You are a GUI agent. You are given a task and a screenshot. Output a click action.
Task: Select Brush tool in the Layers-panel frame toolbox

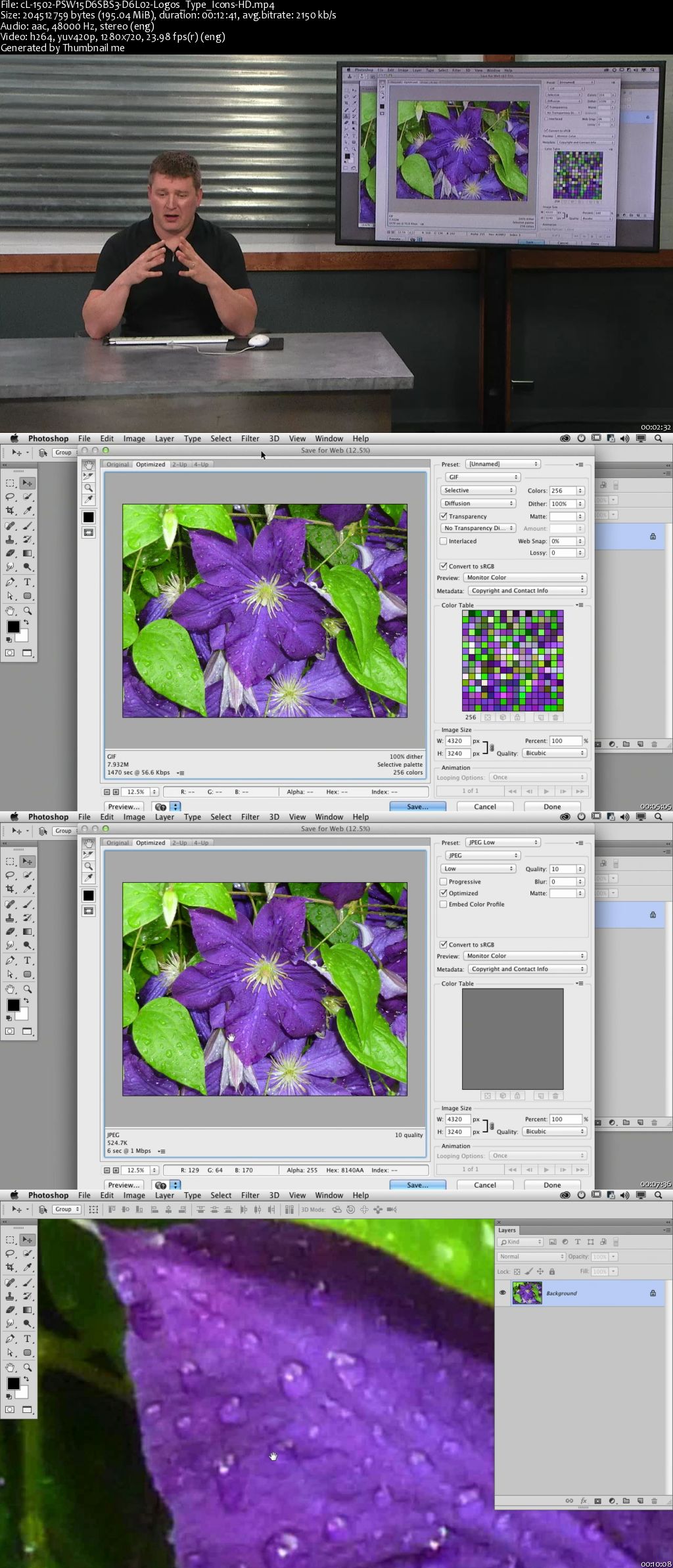click(x=28, y=1282)
